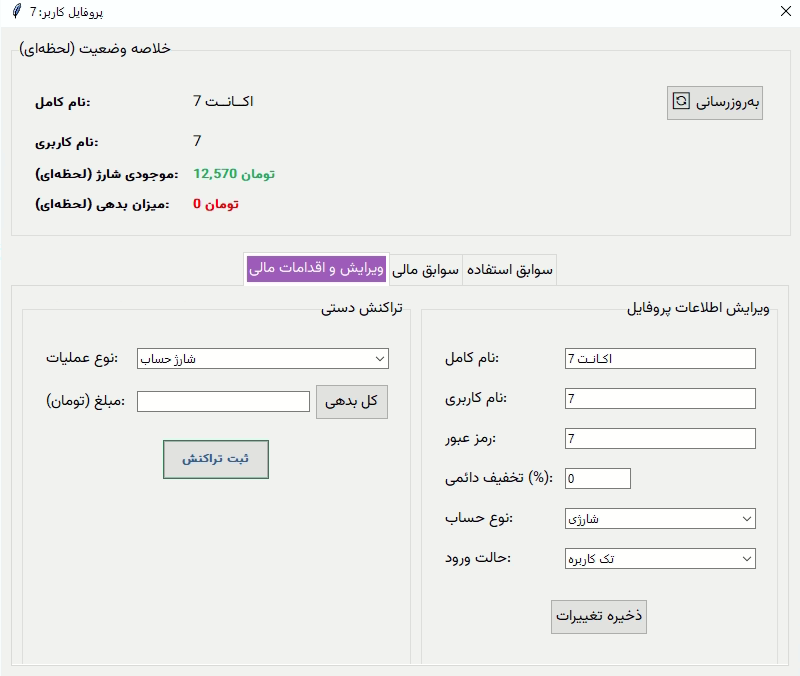800x676 pixels.
Task: Click the refresh icon on به‌روزرسانی button
Action: pyautogui.click(x=680, y=101)
